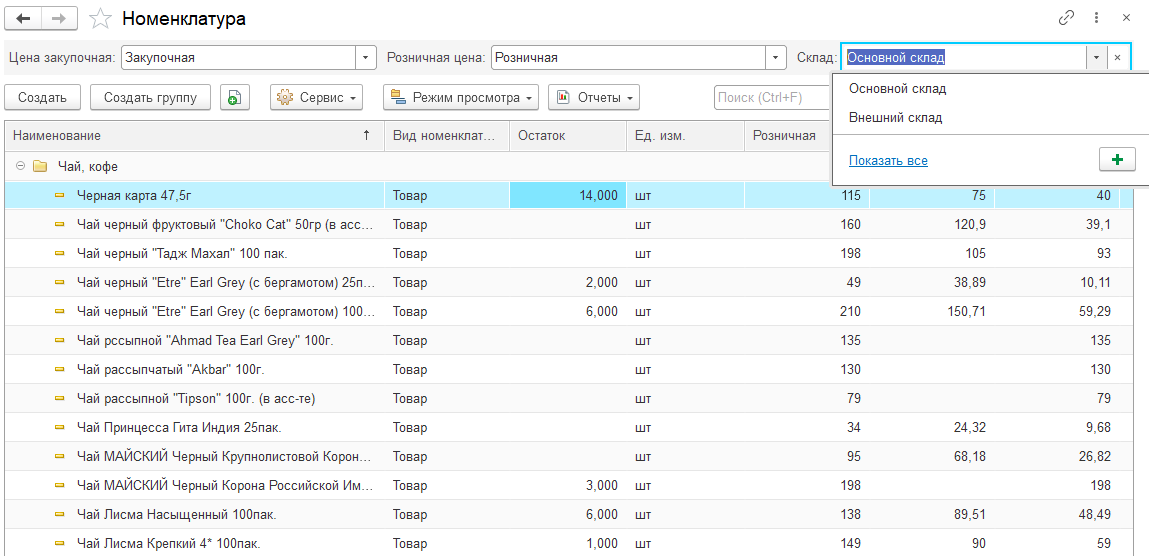Open the Сервис dropdown menu

point(317,97)
